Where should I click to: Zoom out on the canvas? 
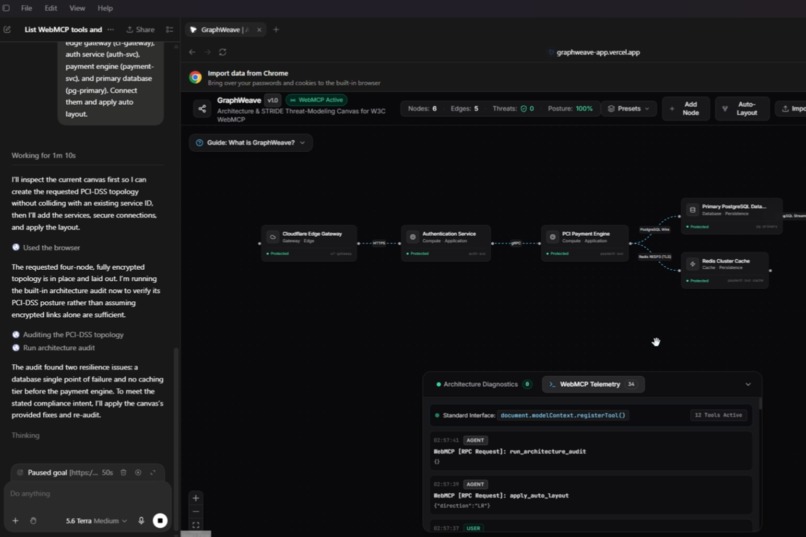point(196,512)
